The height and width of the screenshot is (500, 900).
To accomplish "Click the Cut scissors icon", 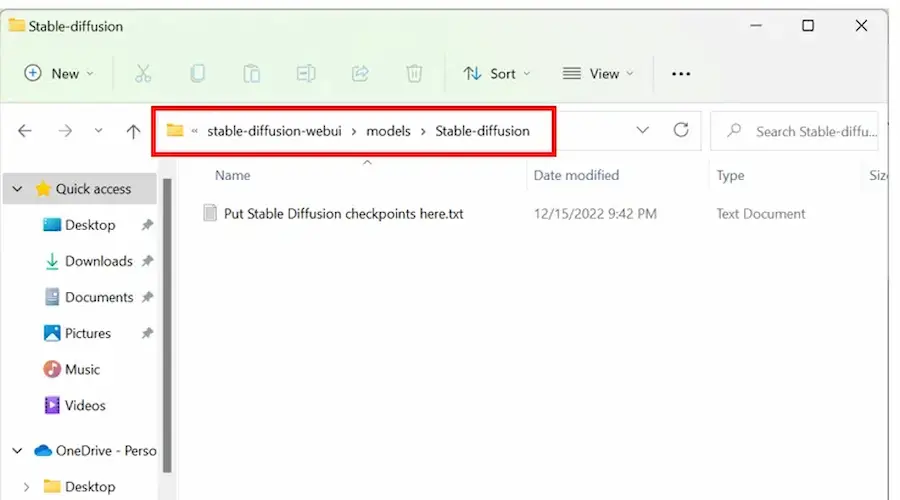I will (143, 73).
